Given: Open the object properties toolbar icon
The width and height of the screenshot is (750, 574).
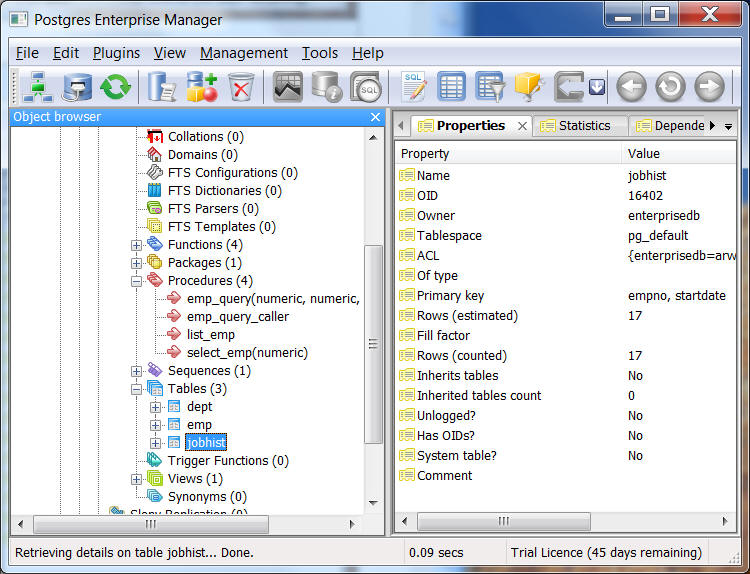Looking at the screenshot, I should pos(161,87).
